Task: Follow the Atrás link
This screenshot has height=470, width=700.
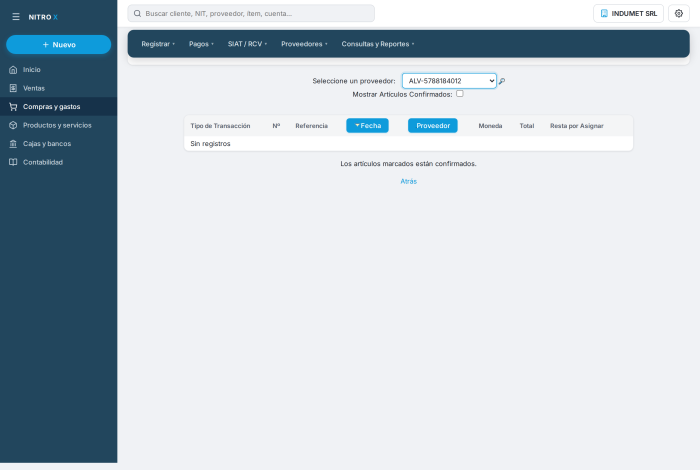Action: click(x=408, y=181)
